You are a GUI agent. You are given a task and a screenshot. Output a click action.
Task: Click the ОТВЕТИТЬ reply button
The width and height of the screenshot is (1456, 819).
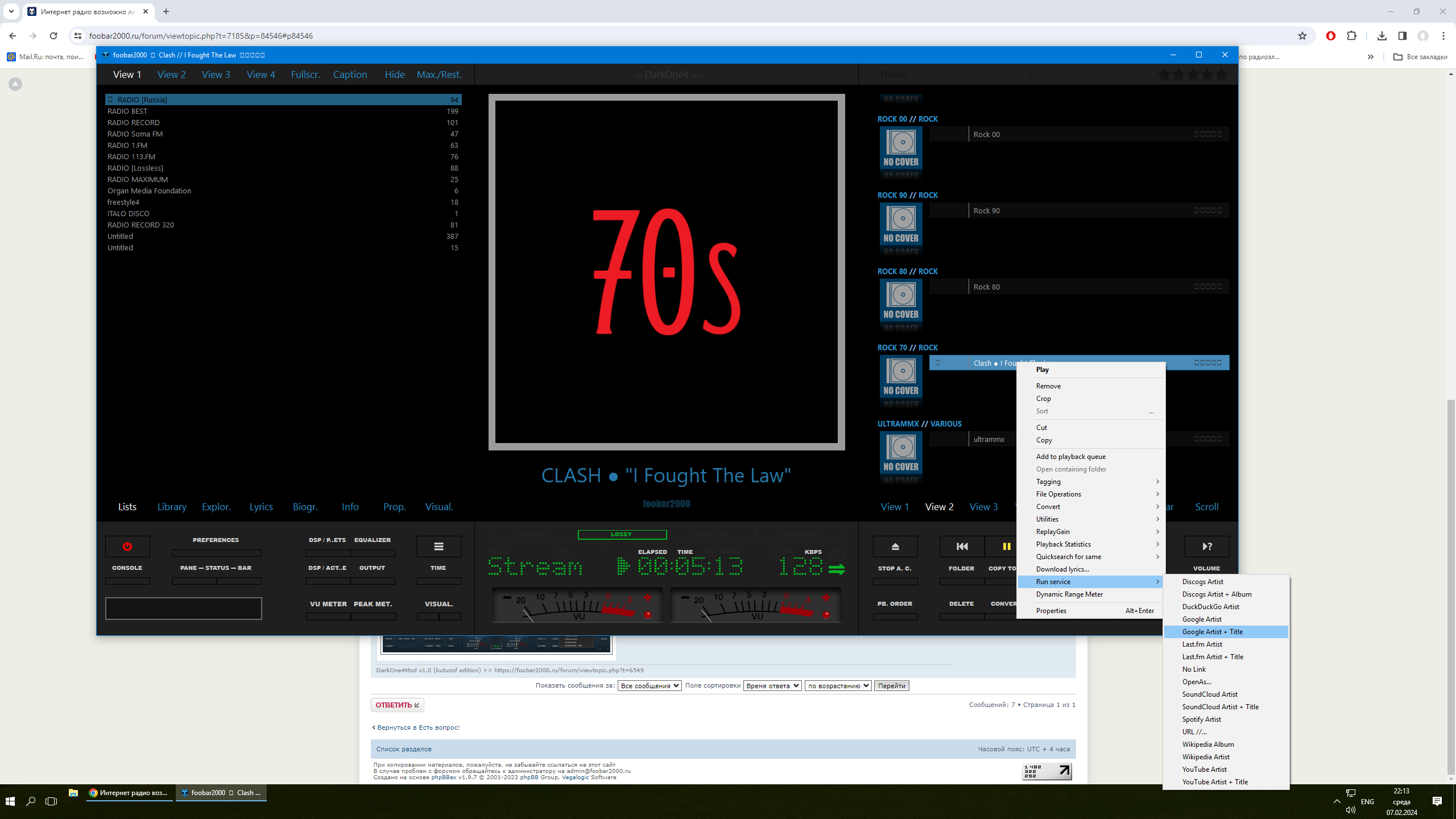(x=397, y=705)
